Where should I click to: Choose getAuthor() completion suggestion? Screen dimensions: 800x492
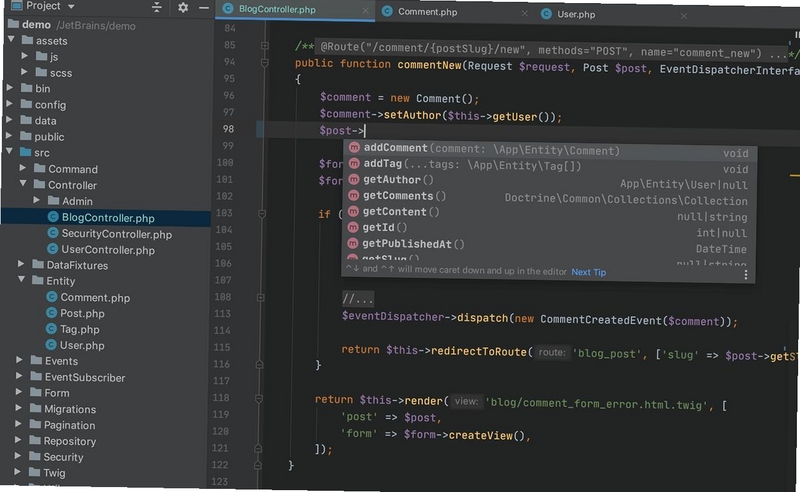(549, 182)
